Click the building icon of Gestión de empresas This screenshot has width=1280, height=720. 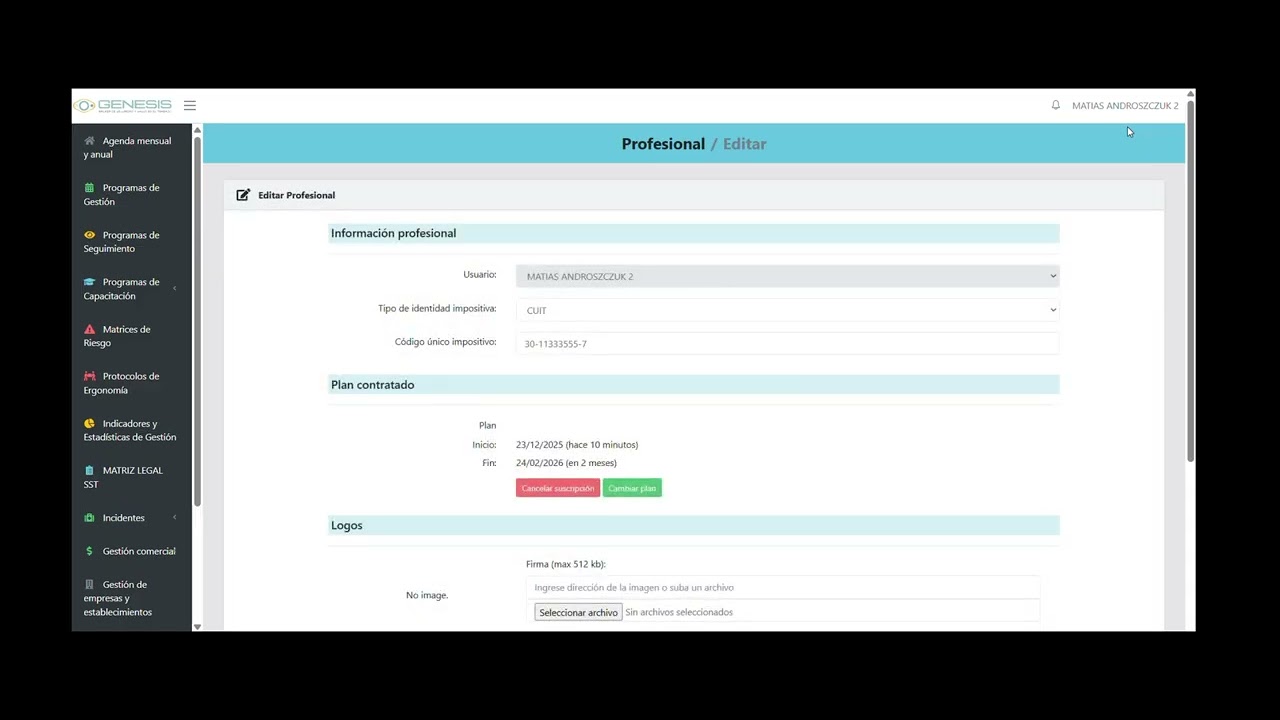click(x=89, y=584)
